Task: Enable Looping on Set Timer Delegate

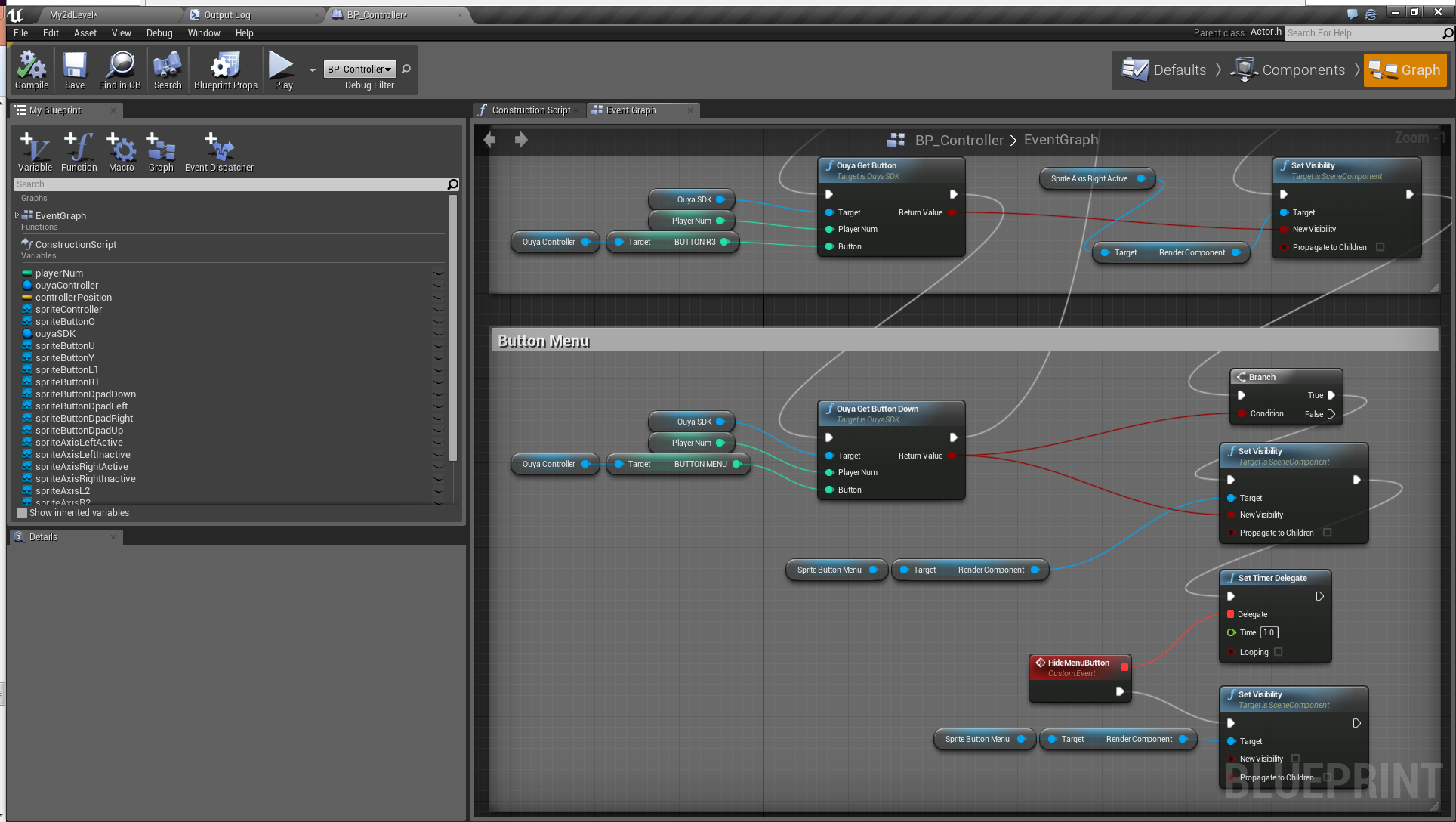Action: (1278, 652)
